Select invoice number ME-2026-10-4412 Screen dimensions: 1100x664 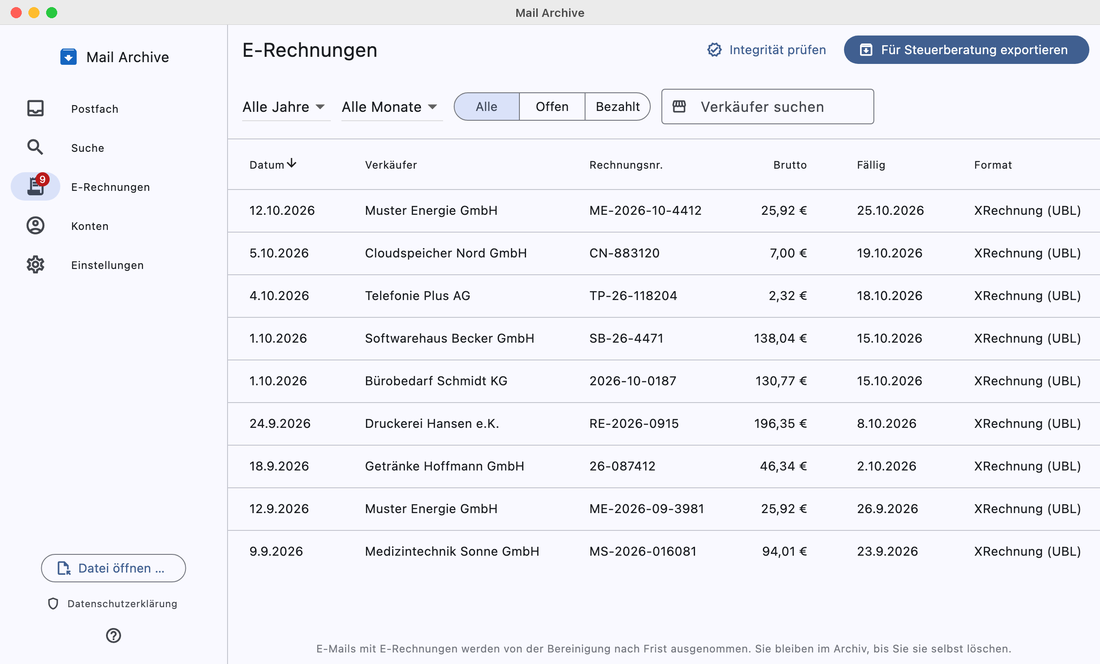click(645, 210)
